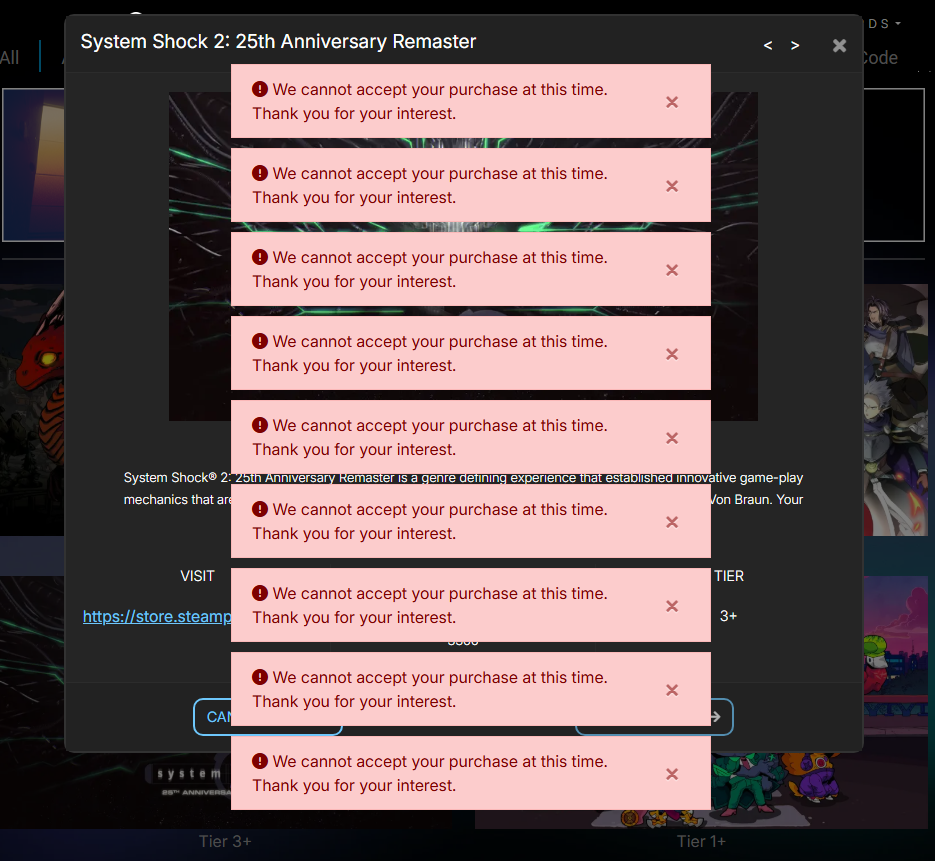The width and height of the screenshot is (935, 861).
Task: Dismiss the second error notification from the top
Action: pos(672,186)
